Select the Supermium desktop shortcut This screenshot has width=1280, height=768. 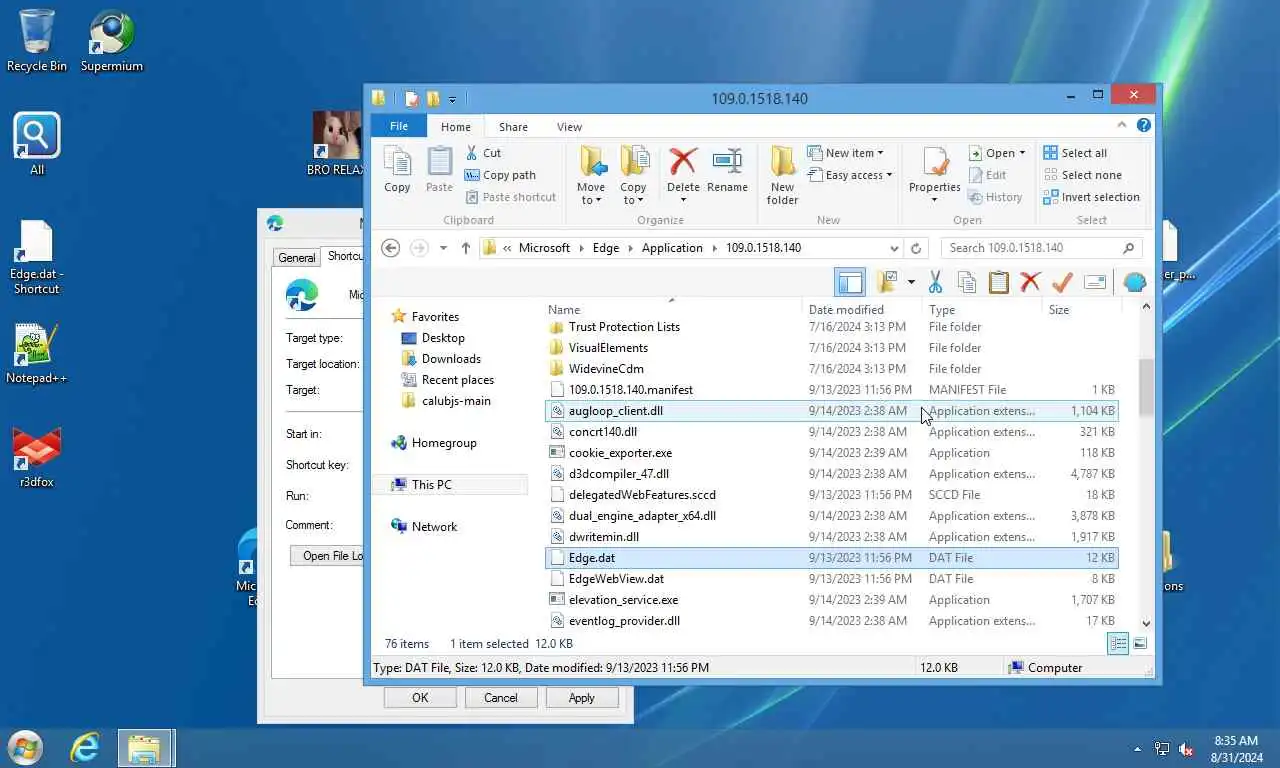pos(112,42)
